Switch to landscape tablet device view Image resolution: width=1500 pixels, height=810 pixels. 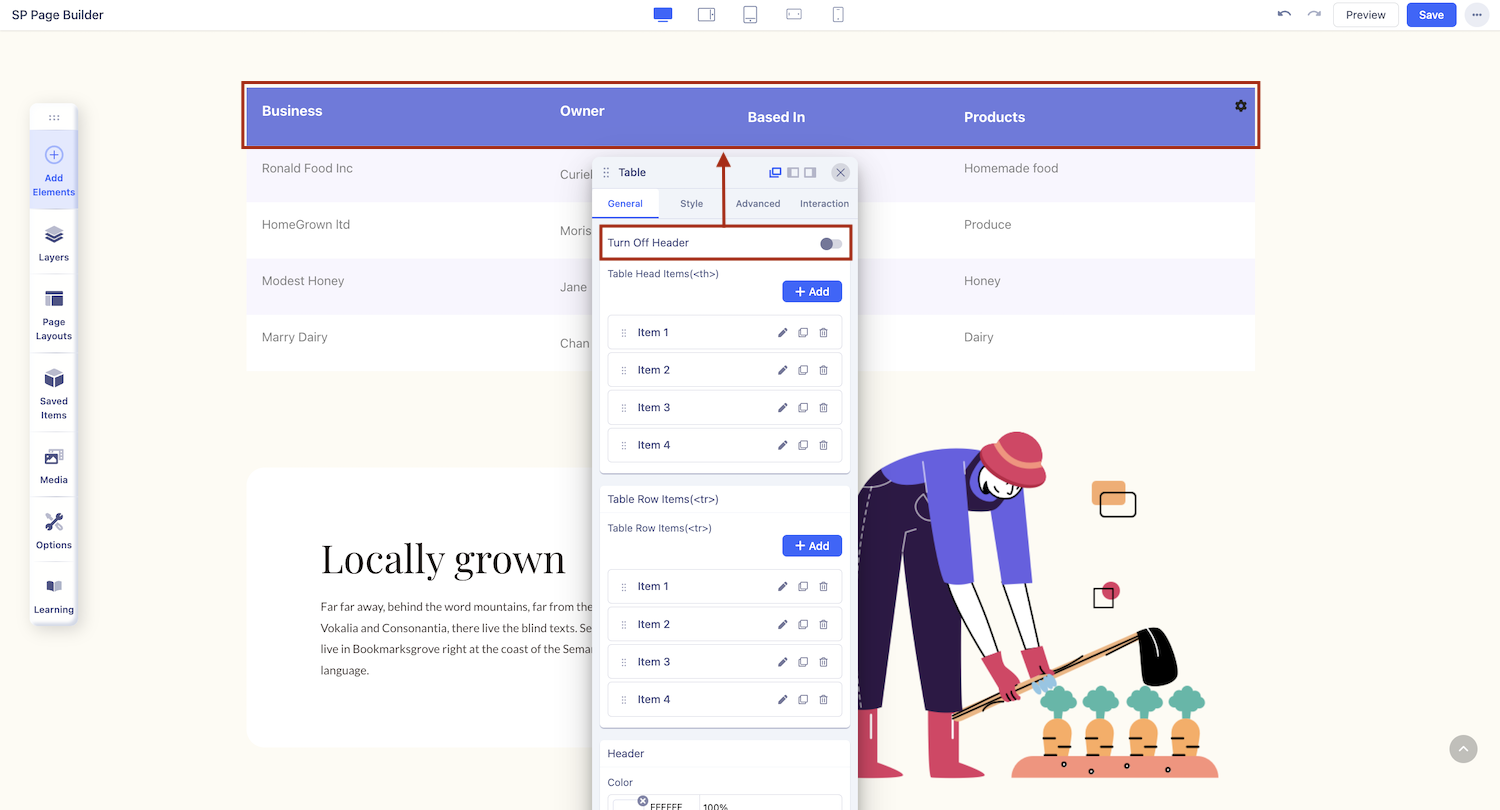tap(706, 15)
